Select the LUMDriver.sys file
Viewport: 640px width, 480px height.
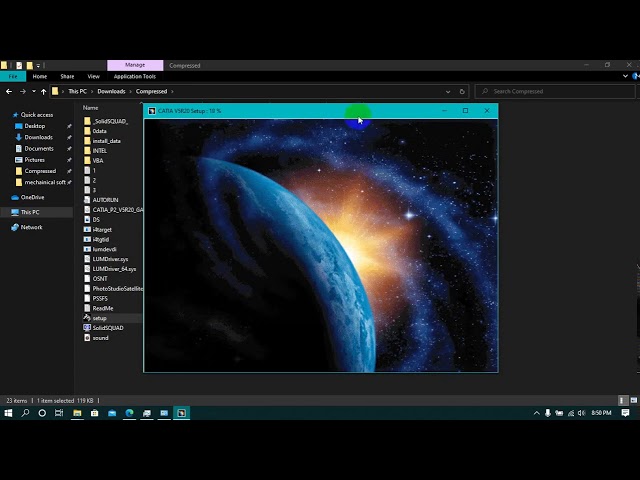[x=110, y=259]
